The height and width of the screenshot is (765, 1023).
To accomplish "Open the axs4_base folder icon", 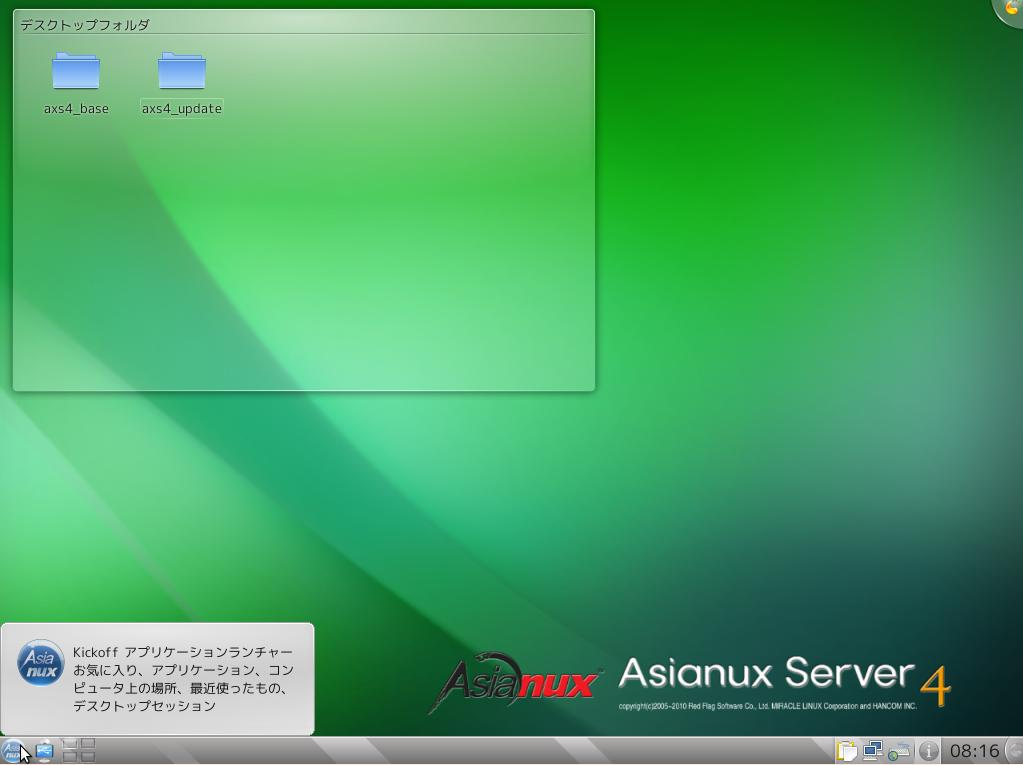I will click(x=76, y=71).
